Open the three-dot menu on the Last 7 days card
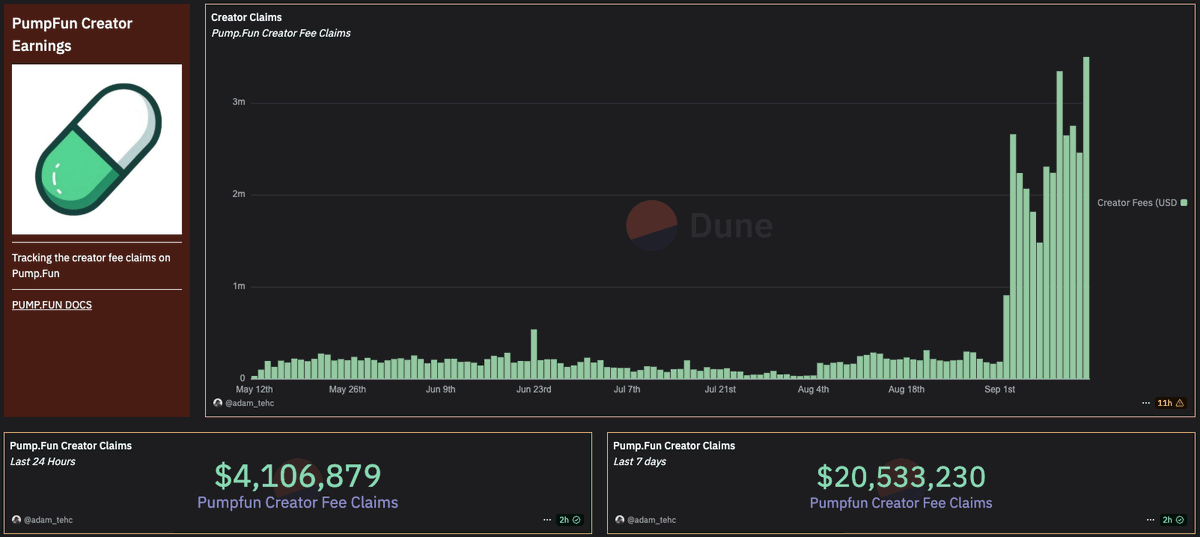 1150,520
